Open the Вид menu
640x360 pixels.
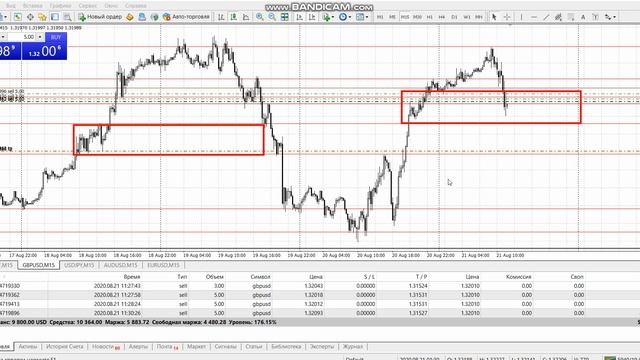(x=11, y=6)
